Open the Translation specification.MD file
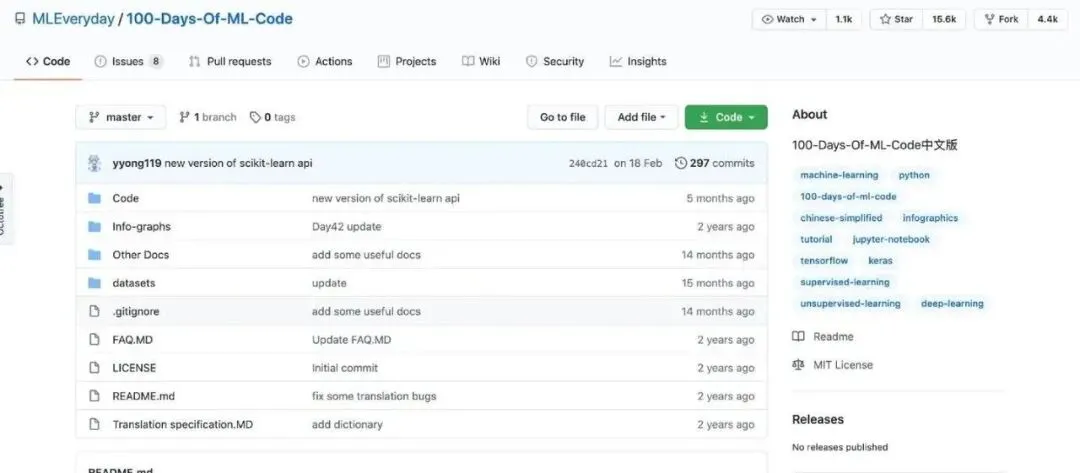1080x473 pixels. click(183, 424)
